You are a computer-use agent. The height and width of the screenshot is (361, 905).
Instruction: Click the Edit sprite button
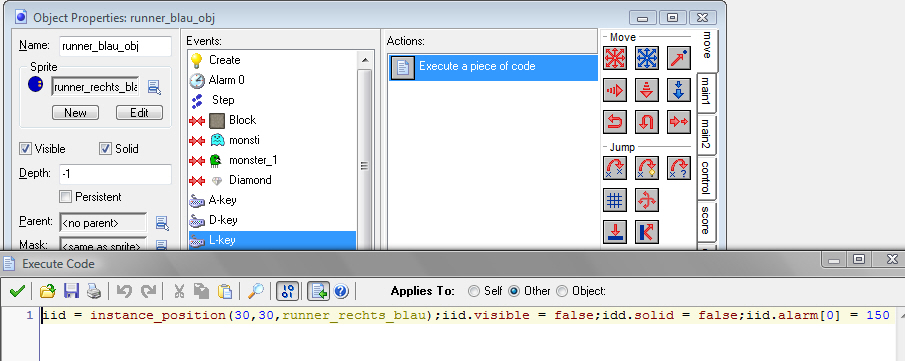[x=139, y=113]
